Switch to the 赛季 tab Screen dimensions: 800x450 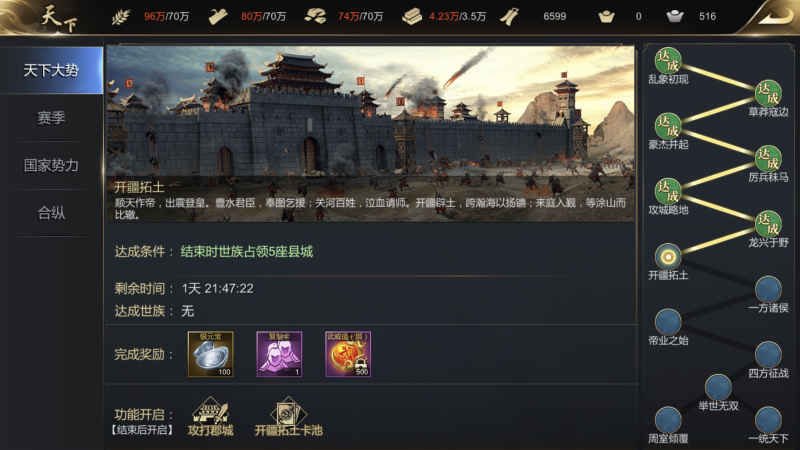(51, 118)
